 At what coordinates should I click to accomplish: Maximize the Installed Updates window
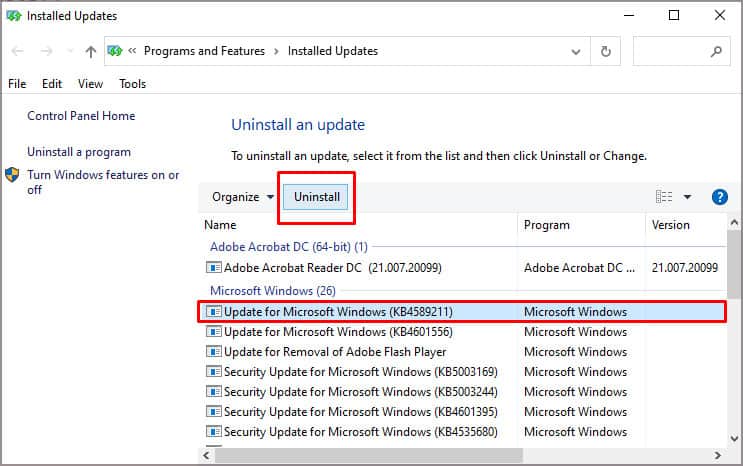[674, 16]
